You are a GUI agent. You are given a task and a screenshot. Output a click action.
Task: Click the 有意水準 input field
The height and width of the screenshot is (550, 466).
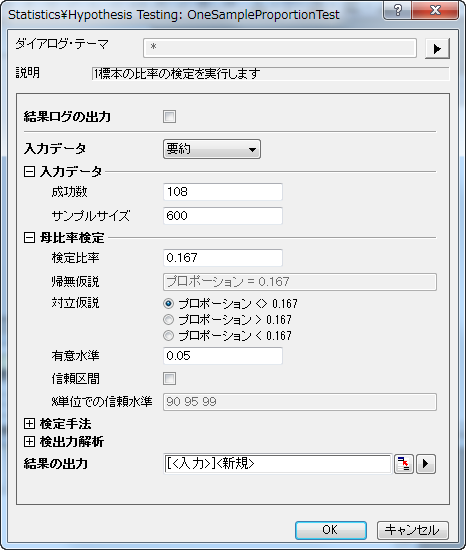(x=223, y=356)
